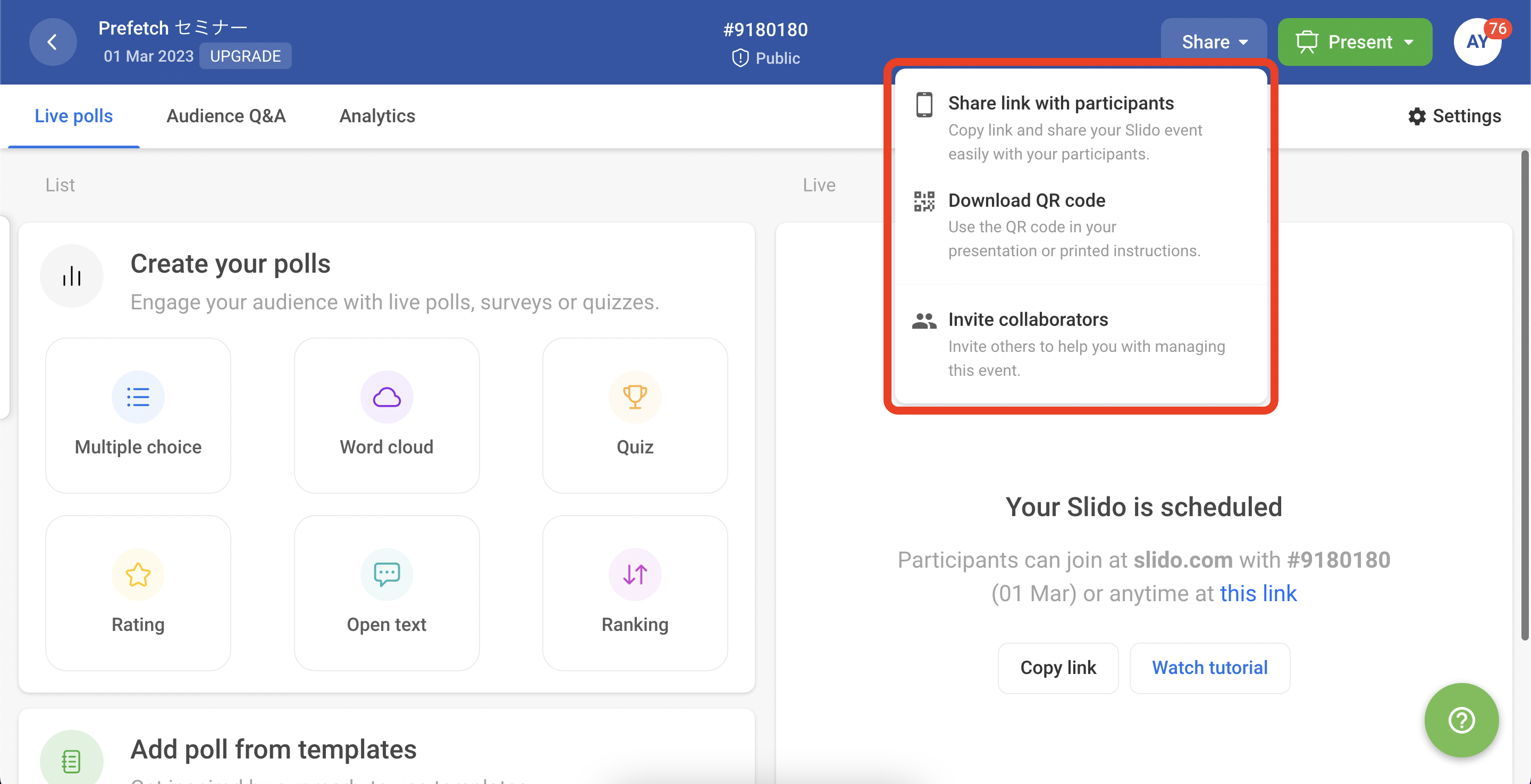Click the Copy link button
The height and width of the screenshot is (784, 1531).
pos(1058,668)
